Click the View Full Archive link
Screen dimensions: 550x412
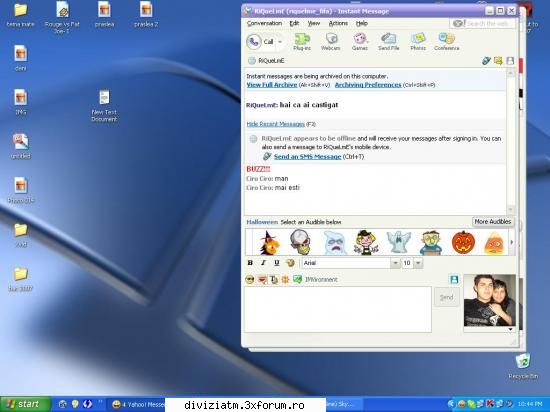pos(272,85)
